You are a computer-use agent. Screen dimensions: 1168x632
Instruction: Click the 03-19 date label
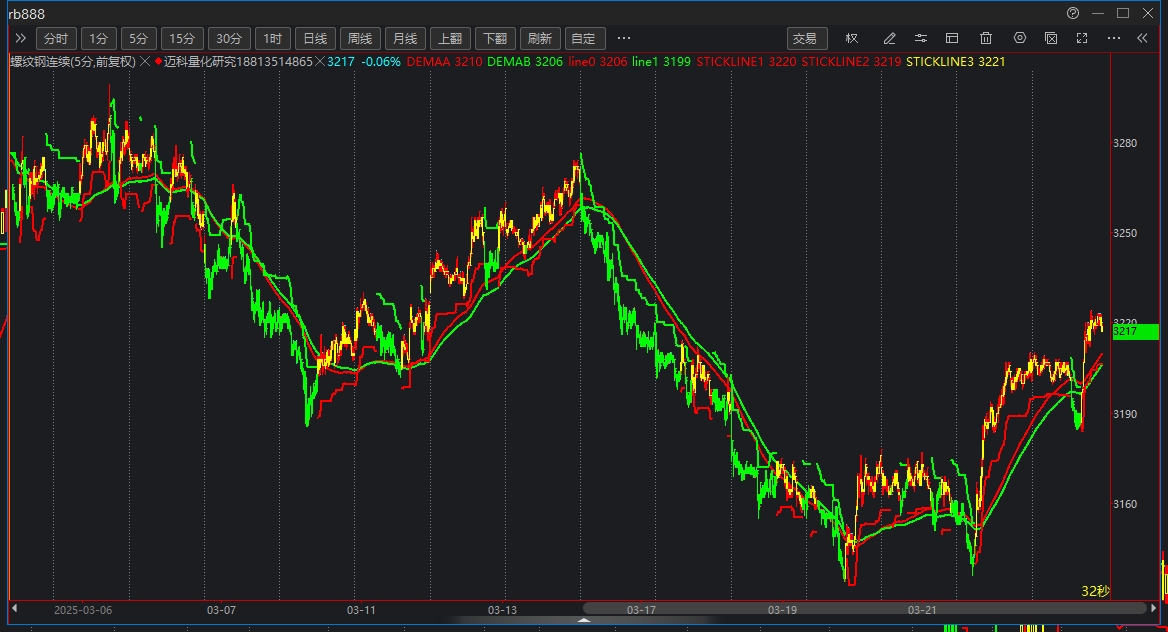[x=782, y=610]
